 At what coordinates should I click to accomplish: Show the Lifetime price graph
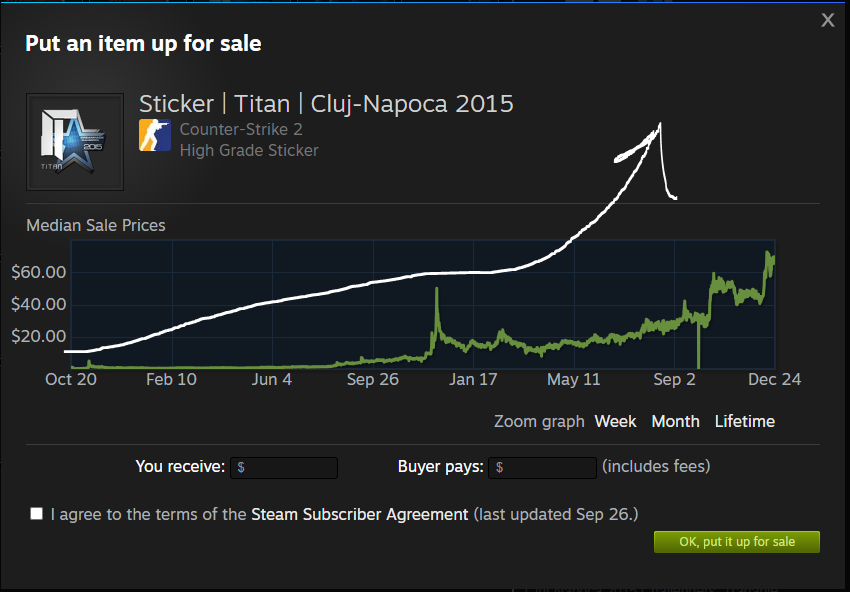coord(744,422)
